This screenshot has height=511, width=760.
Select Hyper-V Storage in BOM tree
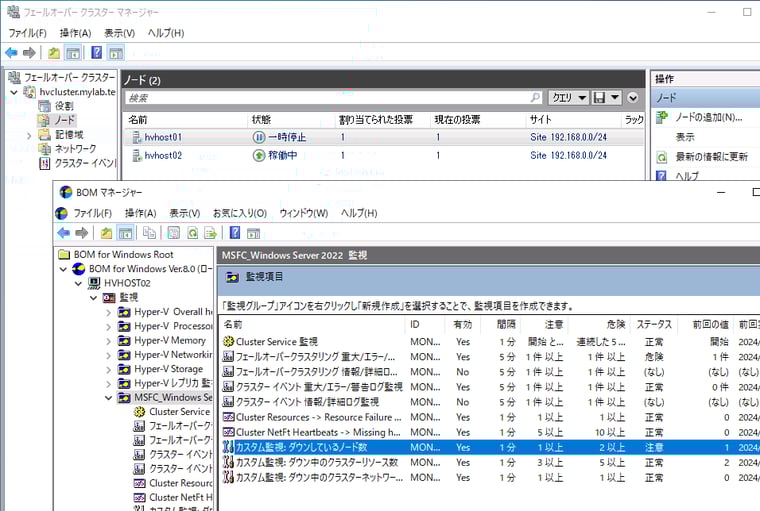point(169,369)
